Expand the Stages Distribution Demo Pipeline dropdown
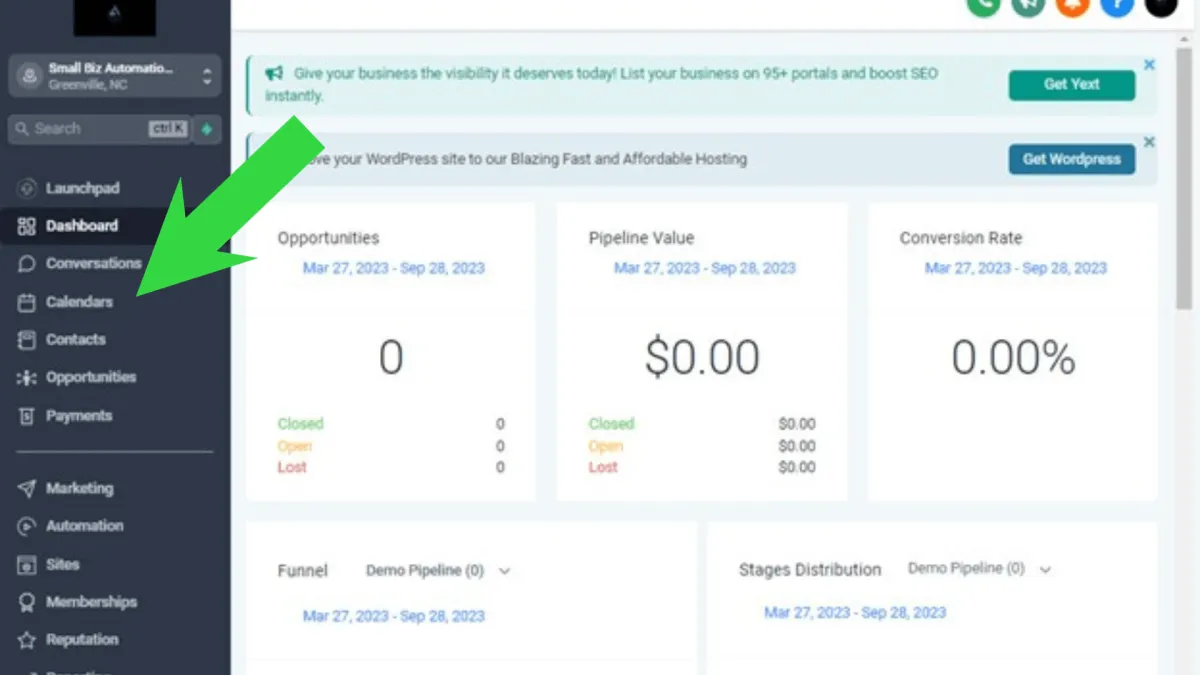1200x675 pixels. (980, 568)
